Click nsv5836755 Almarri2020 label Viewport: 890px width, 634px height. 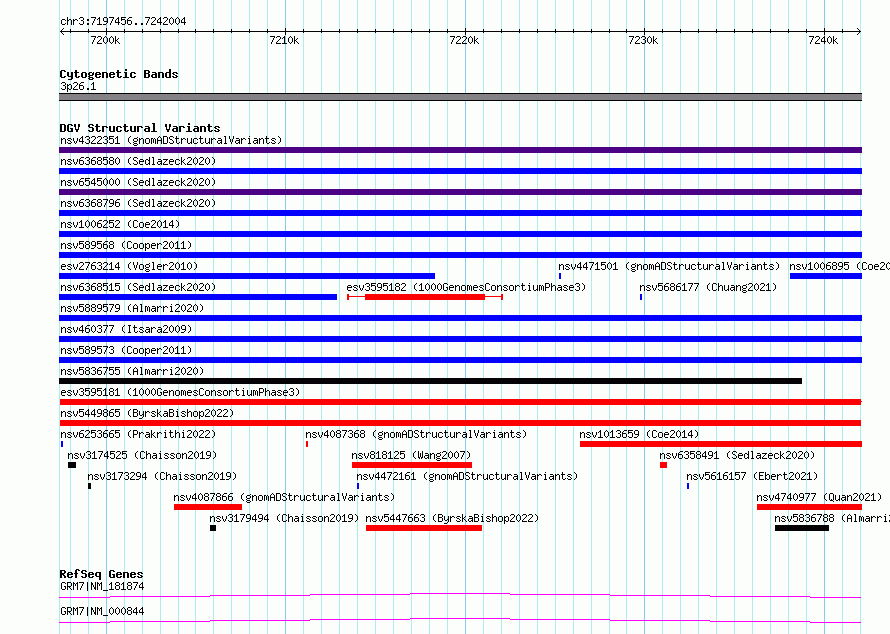point(132,371)
